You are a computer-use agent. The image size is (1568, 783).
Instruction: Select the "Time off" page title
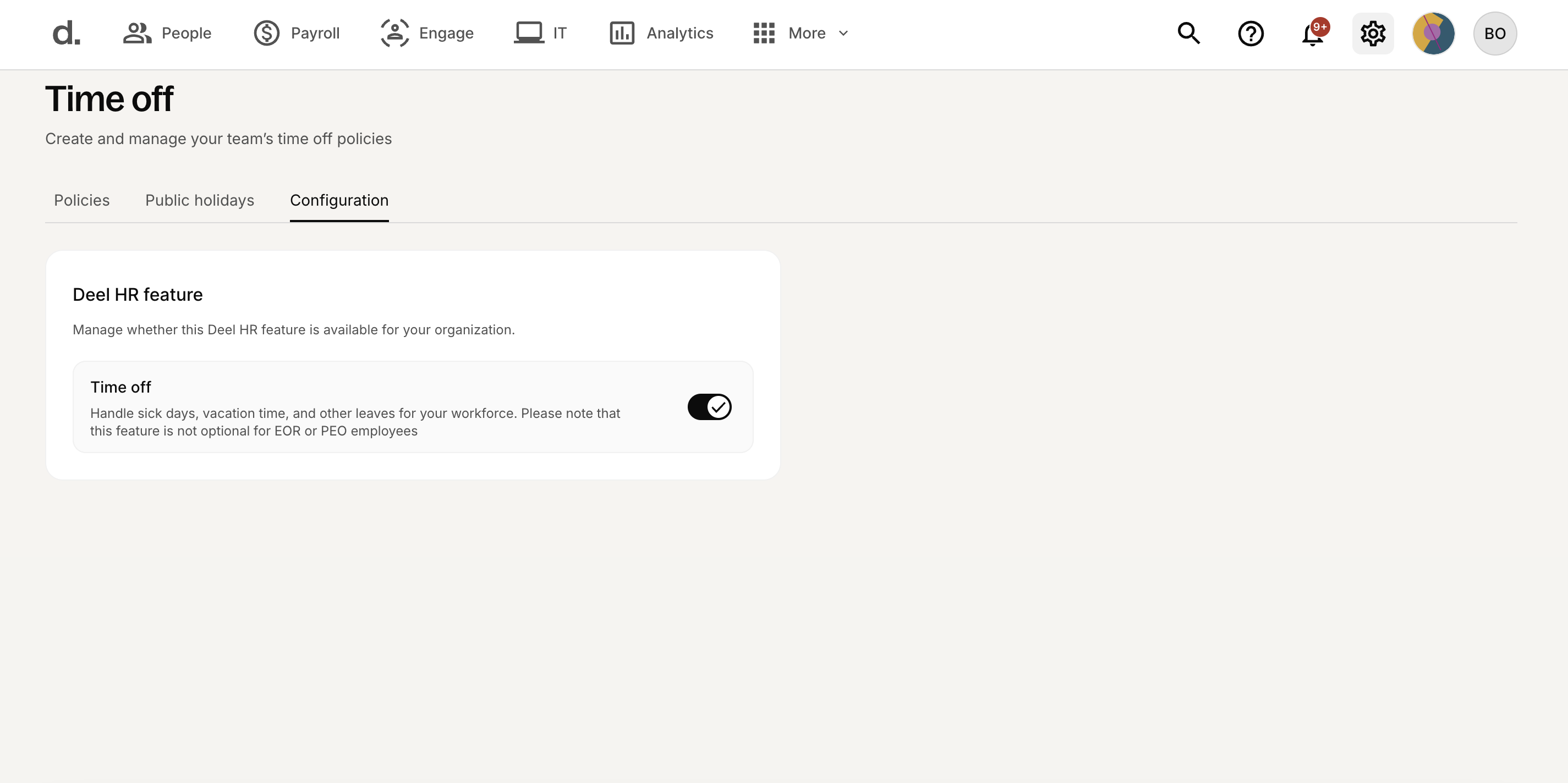coord(109,99)
